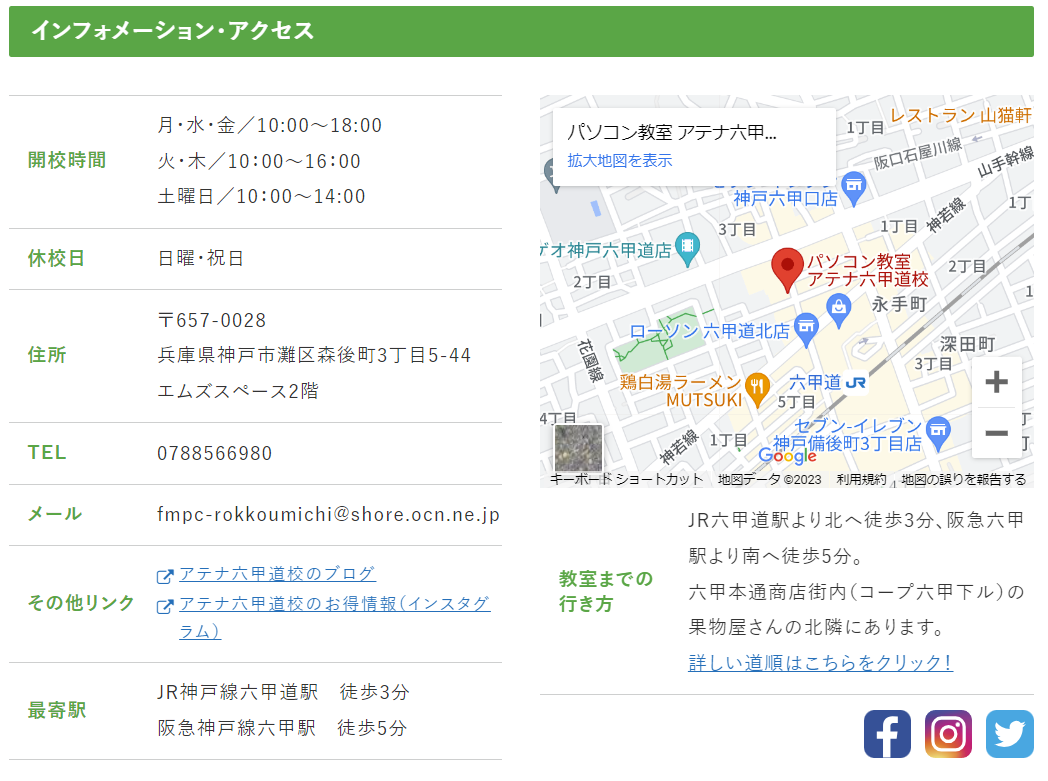Click the email address fmpc-rokkoumichi@shore.ocn.ne.jp
The image size is (1048, 781).
point(328,515)
